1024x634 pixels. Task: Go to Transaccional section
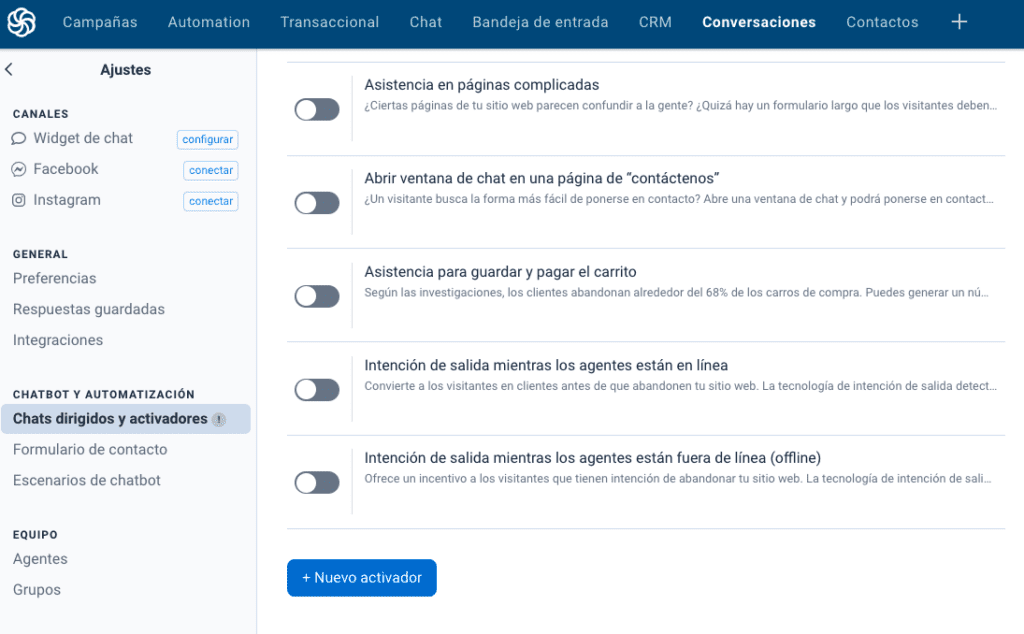click(x=330, y=22)
